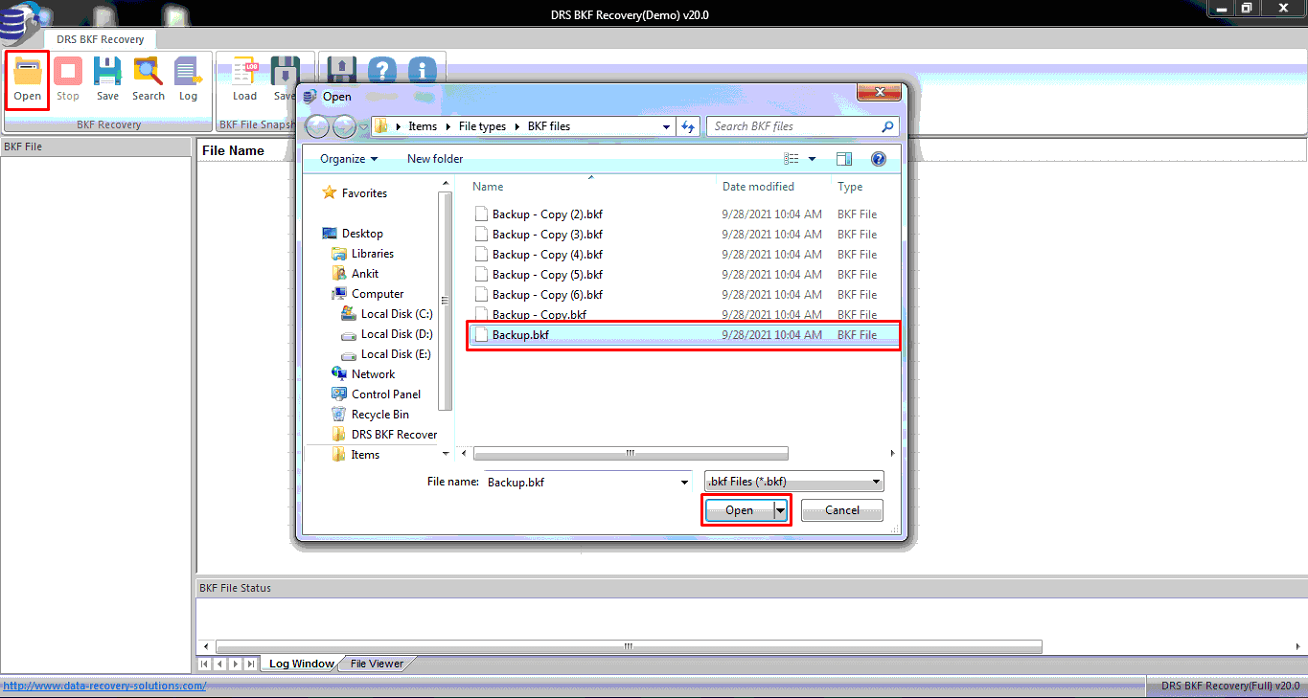Screen dimensions: 1308x698
Task: Toggle the preview pane in the Open dialog
Action: tap(843, 158)
